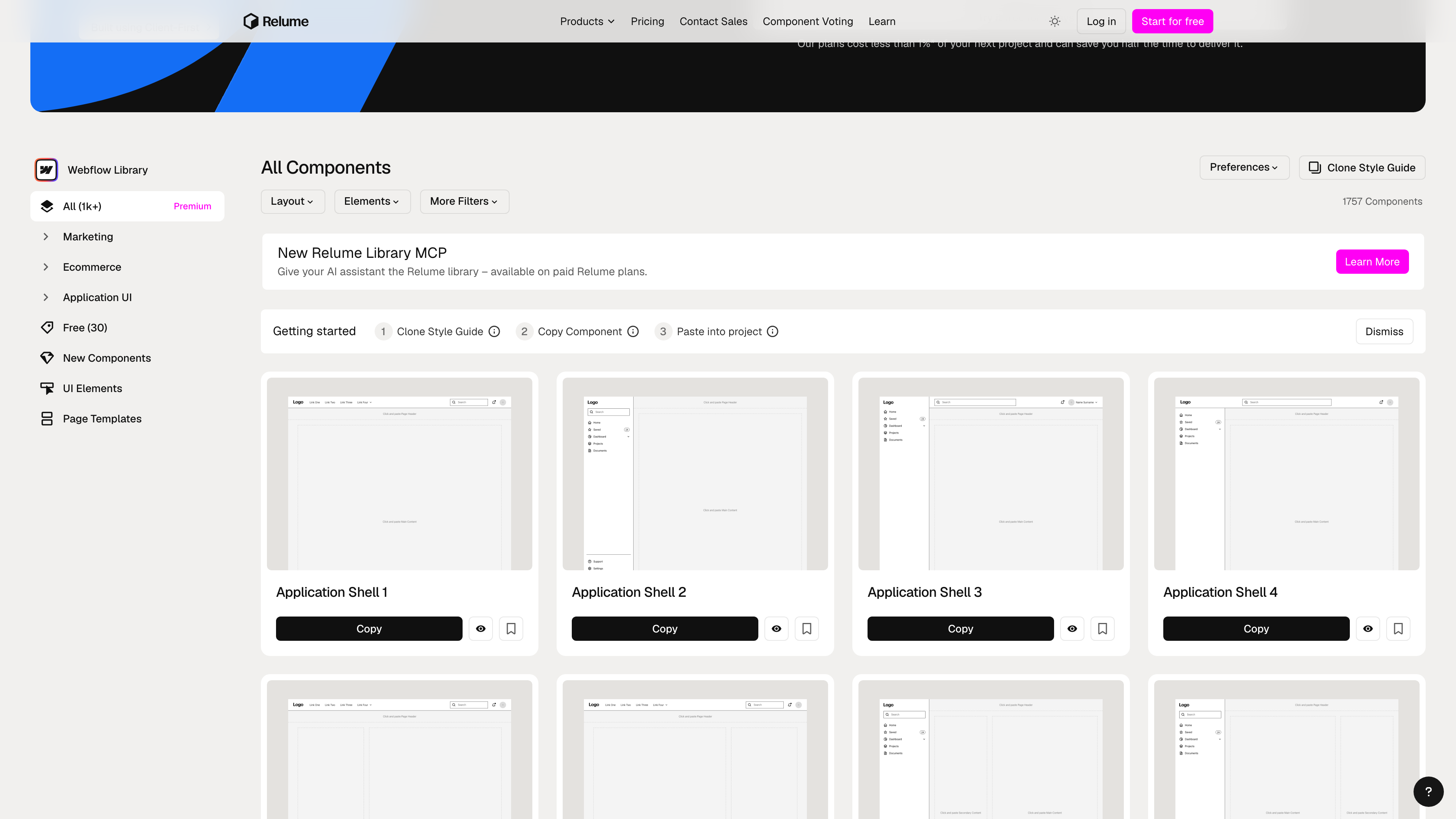Open the Products dropdown menu
The image size is (1456, 819).
tap(587, 22)
